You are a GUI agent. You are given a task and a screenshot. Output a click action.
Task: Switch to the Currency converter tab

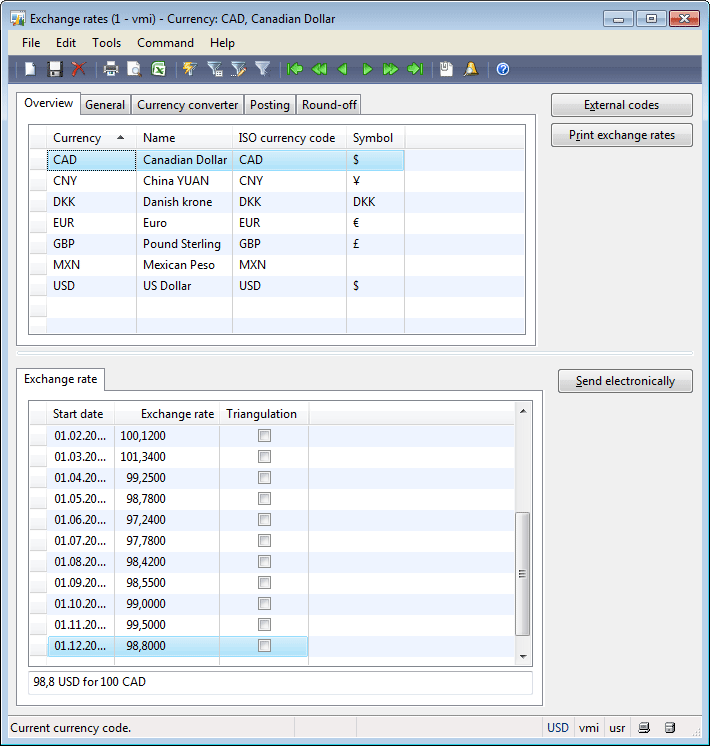(187, 105)
